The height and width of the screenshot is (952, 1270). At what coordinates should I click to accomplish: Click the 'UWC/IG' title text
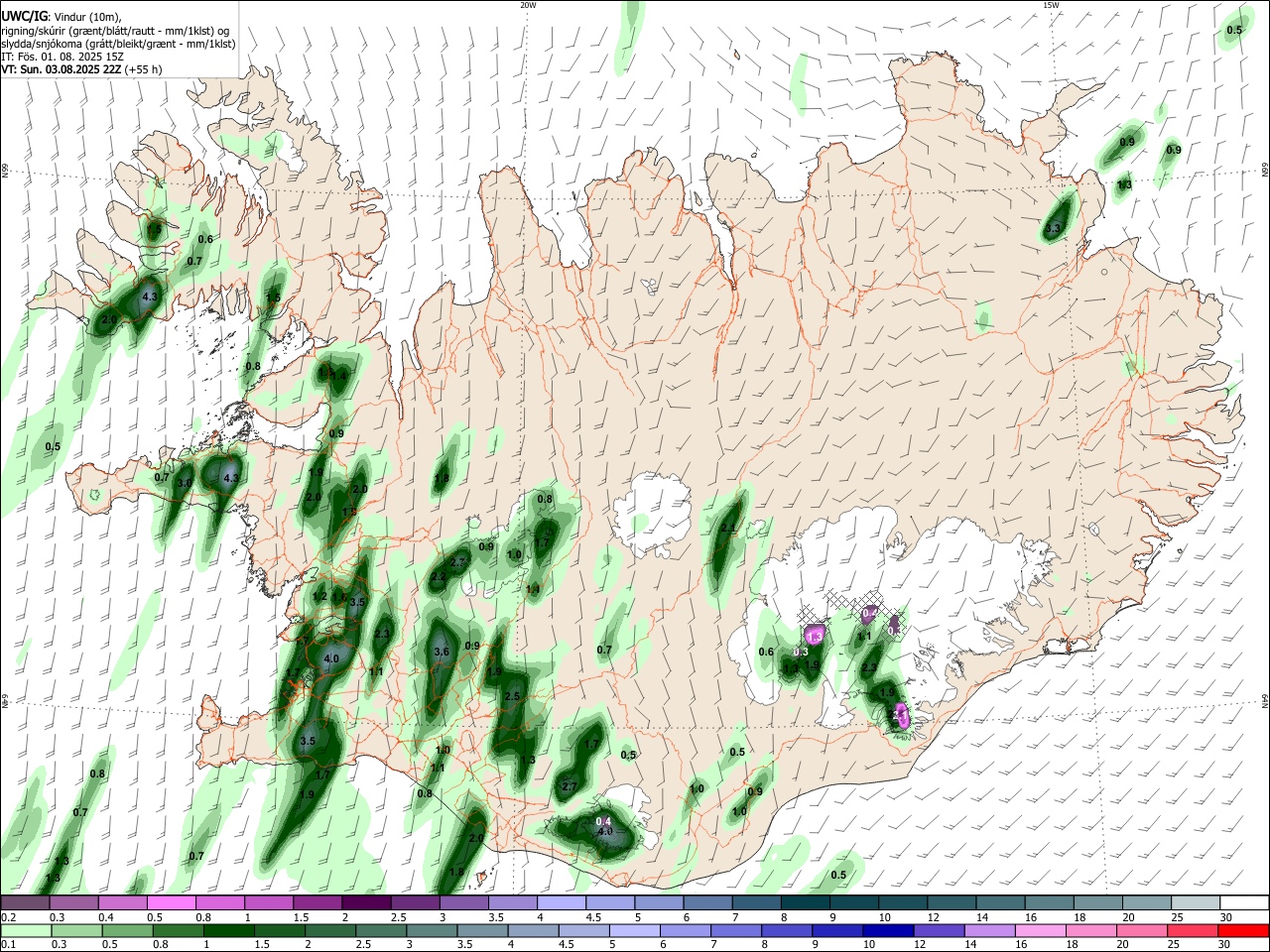pyautogui.click(x=25, y=15)
